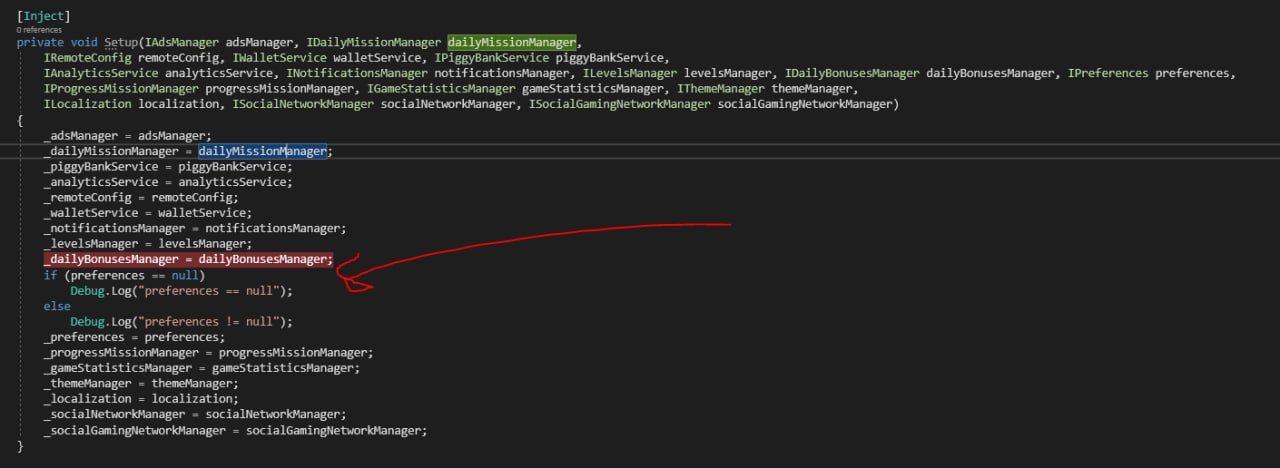Click the IAnalyticsService parameter type

point(101,74)
